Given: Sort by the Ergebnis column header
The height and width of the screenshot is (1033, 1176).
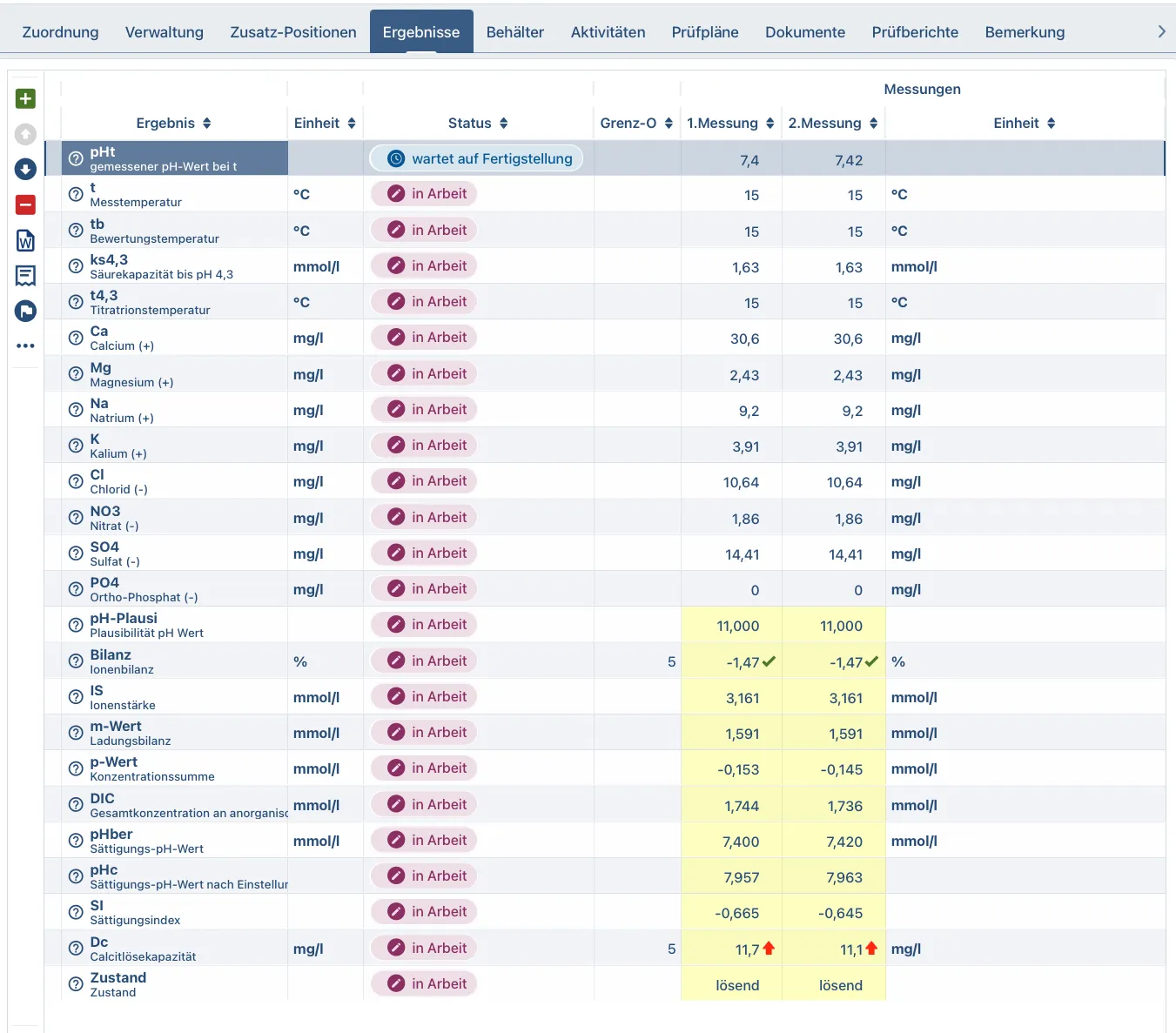Looking at the screenshot, I should coord(173,124).
